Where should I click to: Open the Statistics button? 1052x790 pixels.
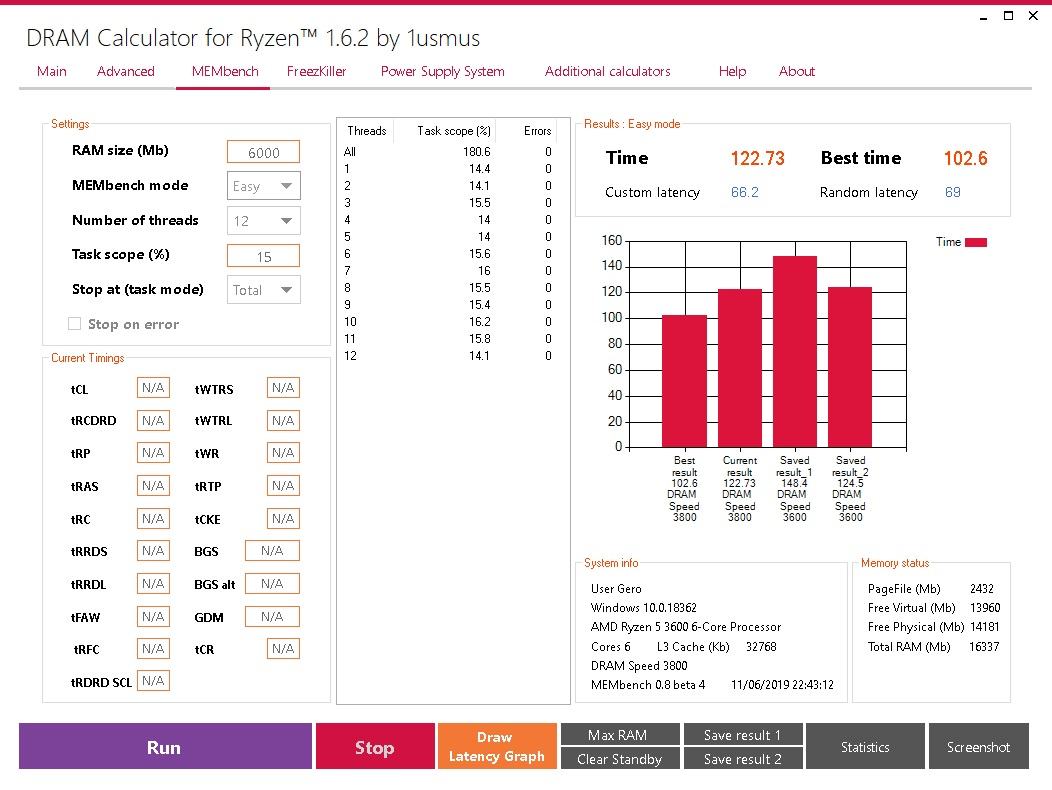(x=865, y=746)
